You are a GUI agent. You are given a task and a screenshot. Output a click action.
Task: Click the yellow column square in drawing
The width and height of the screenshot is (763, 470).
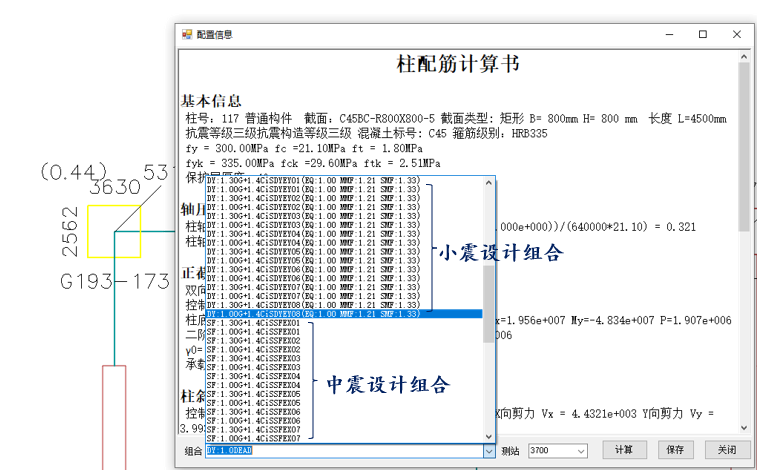pyautogui.click(x=113, y=231)
